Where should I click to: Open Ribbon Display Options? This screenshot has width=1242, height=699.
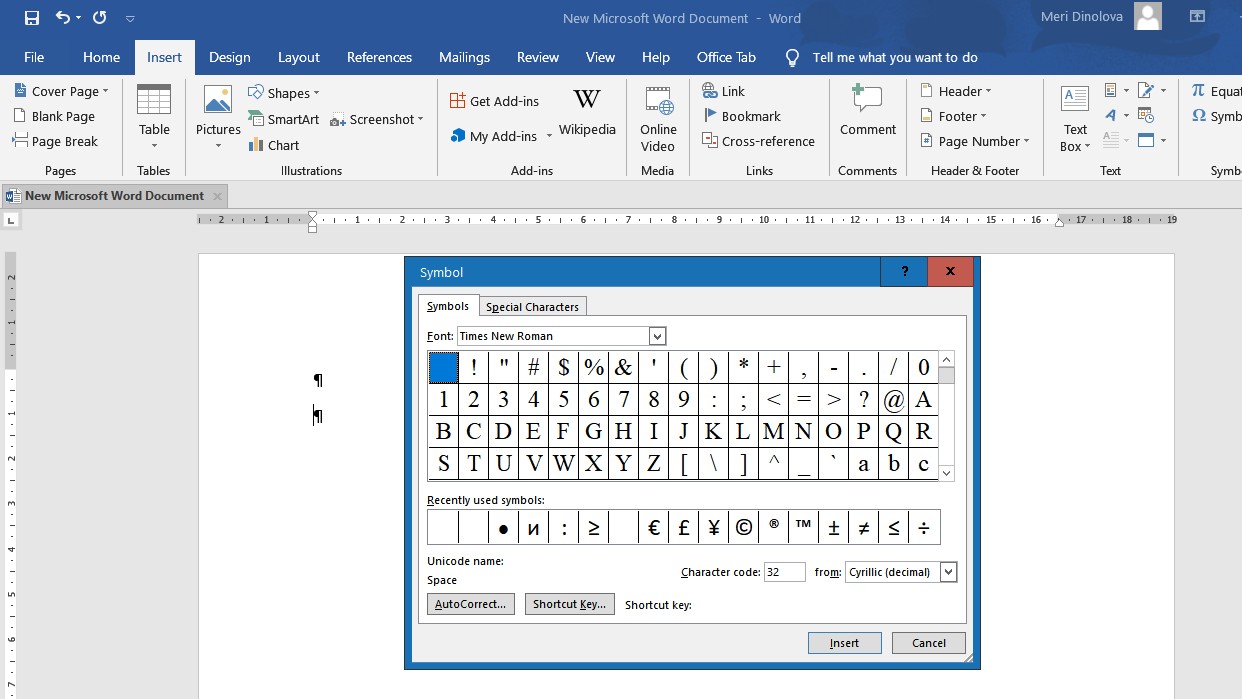click(x=1197, y=17)
